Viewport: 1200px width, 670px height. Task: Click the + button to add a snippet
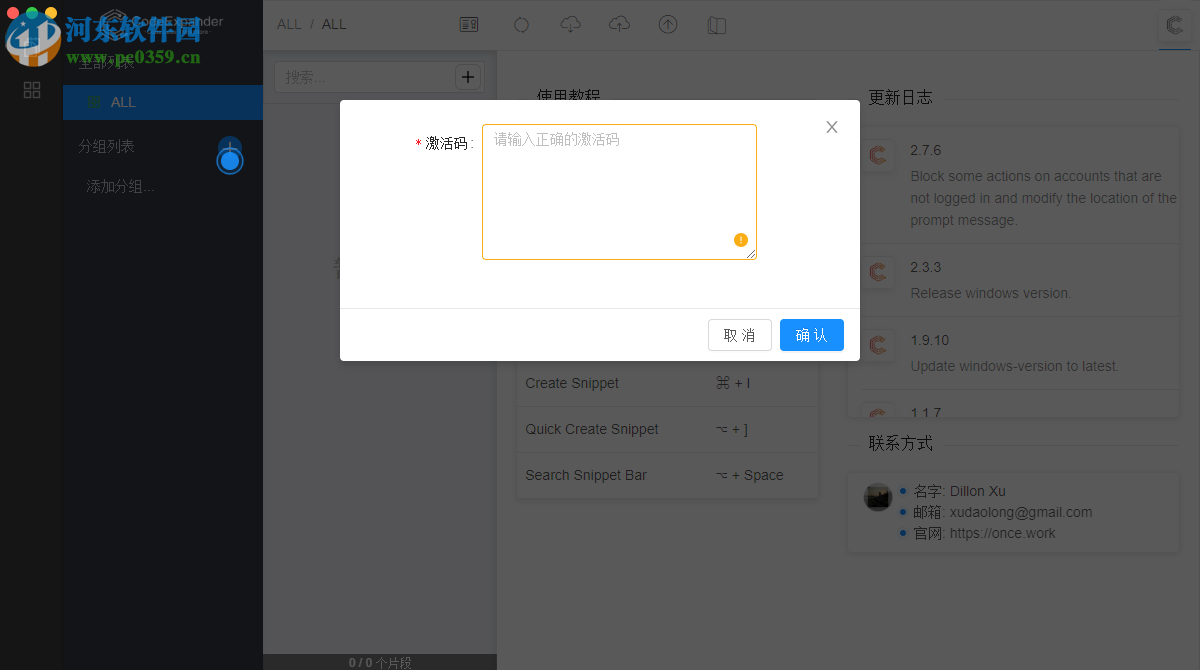pyautogui.click(x=468, y=76)
